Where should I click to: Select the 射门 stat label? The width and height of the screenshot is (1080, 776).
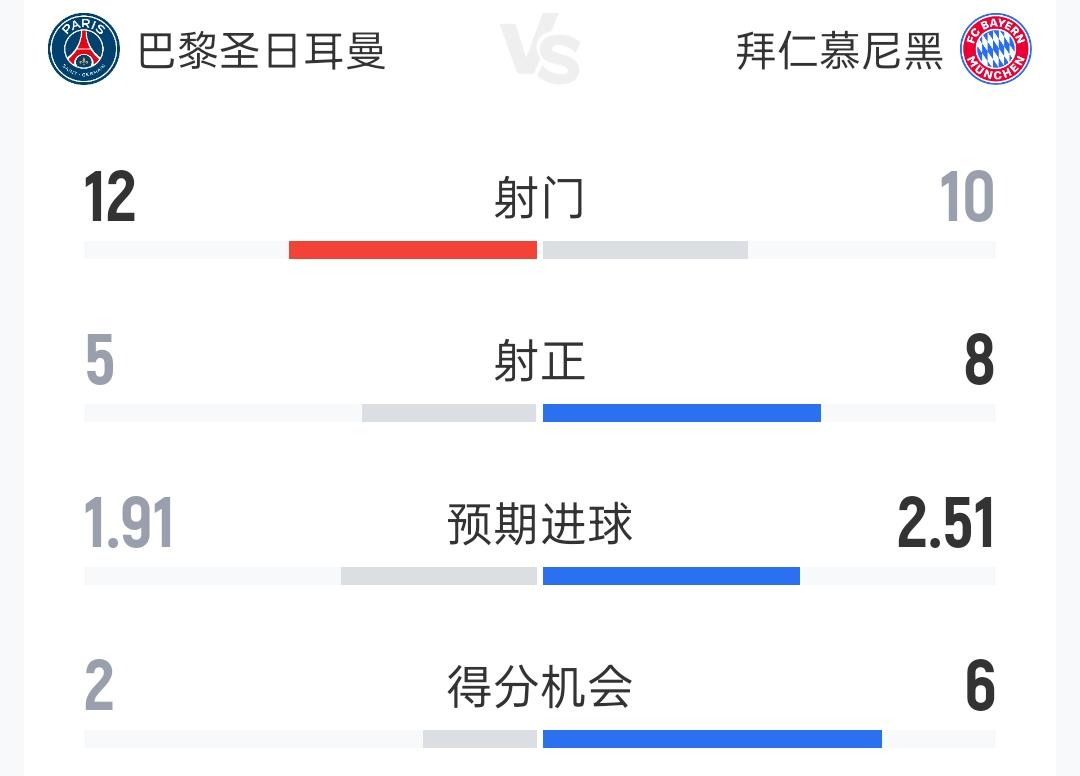[539, 198]
